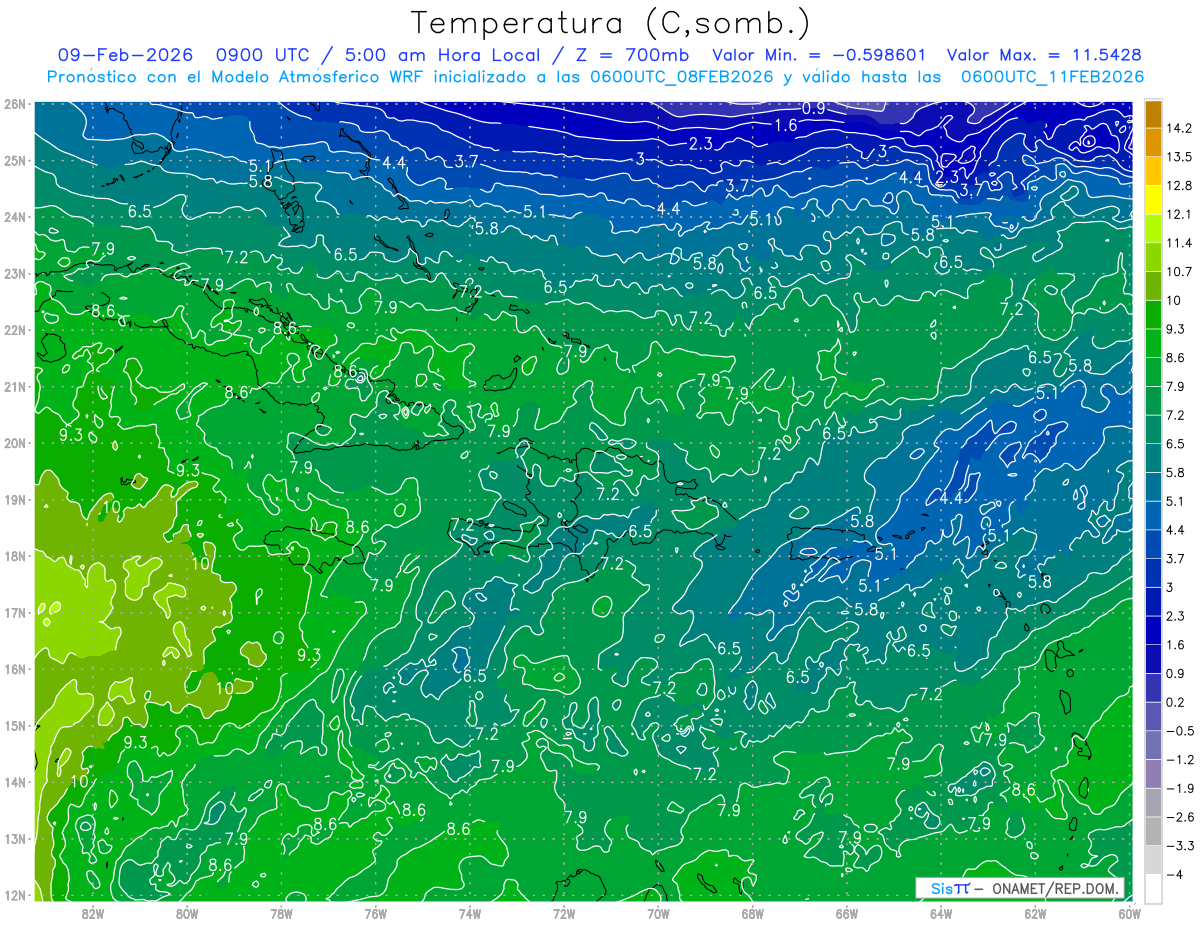The width and height of the screenshot is (1200, 927).
Task: Click the 14.2 legend scale label
Action: pos(1179,128)
